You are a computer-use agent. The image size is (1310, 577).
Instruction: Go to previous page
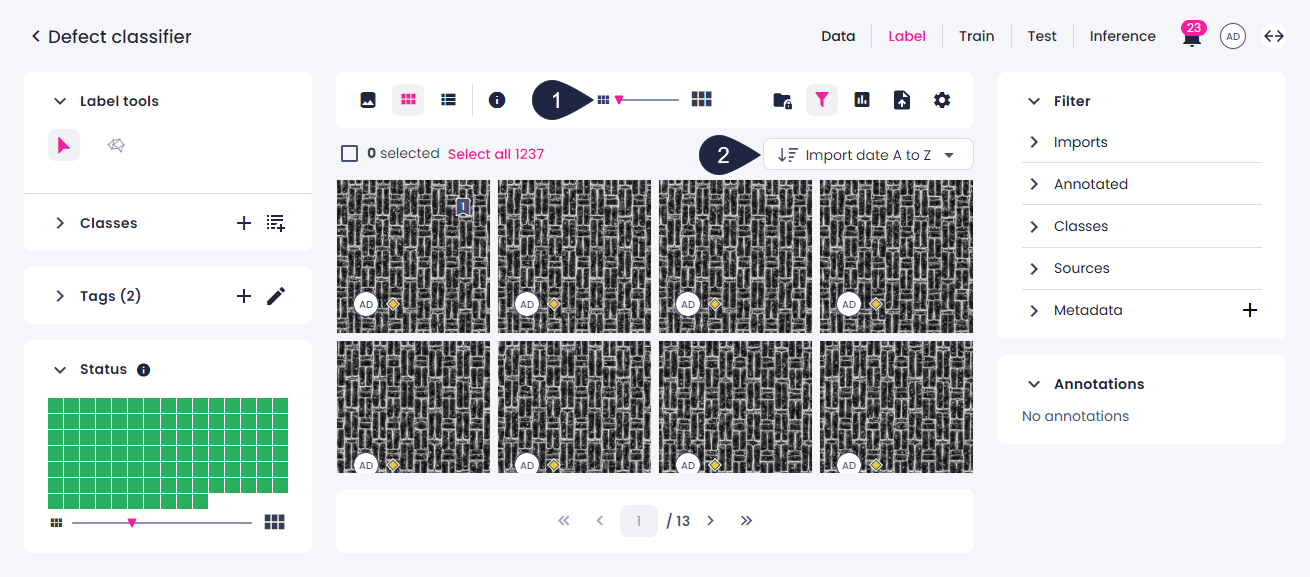600,521
